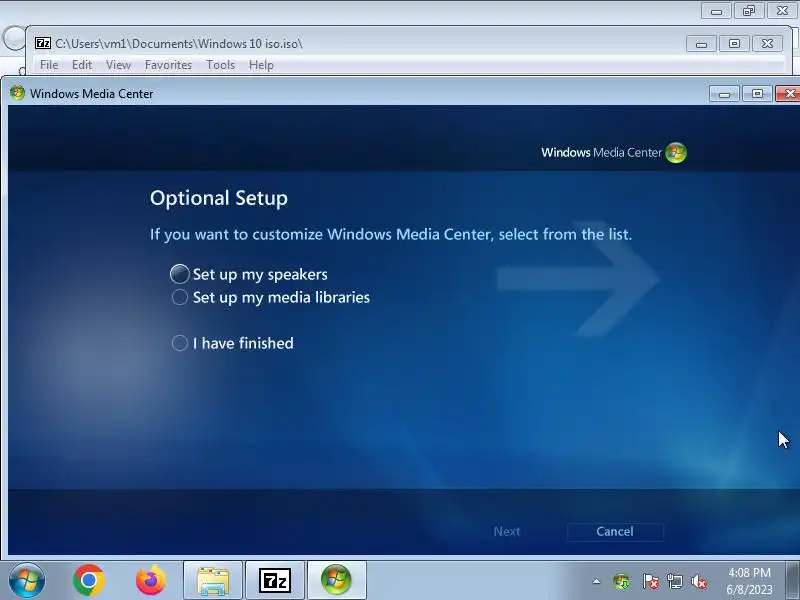Launch Google Chrome from the taskbar
The image size is (800, 600).
[x=89, y=581]
